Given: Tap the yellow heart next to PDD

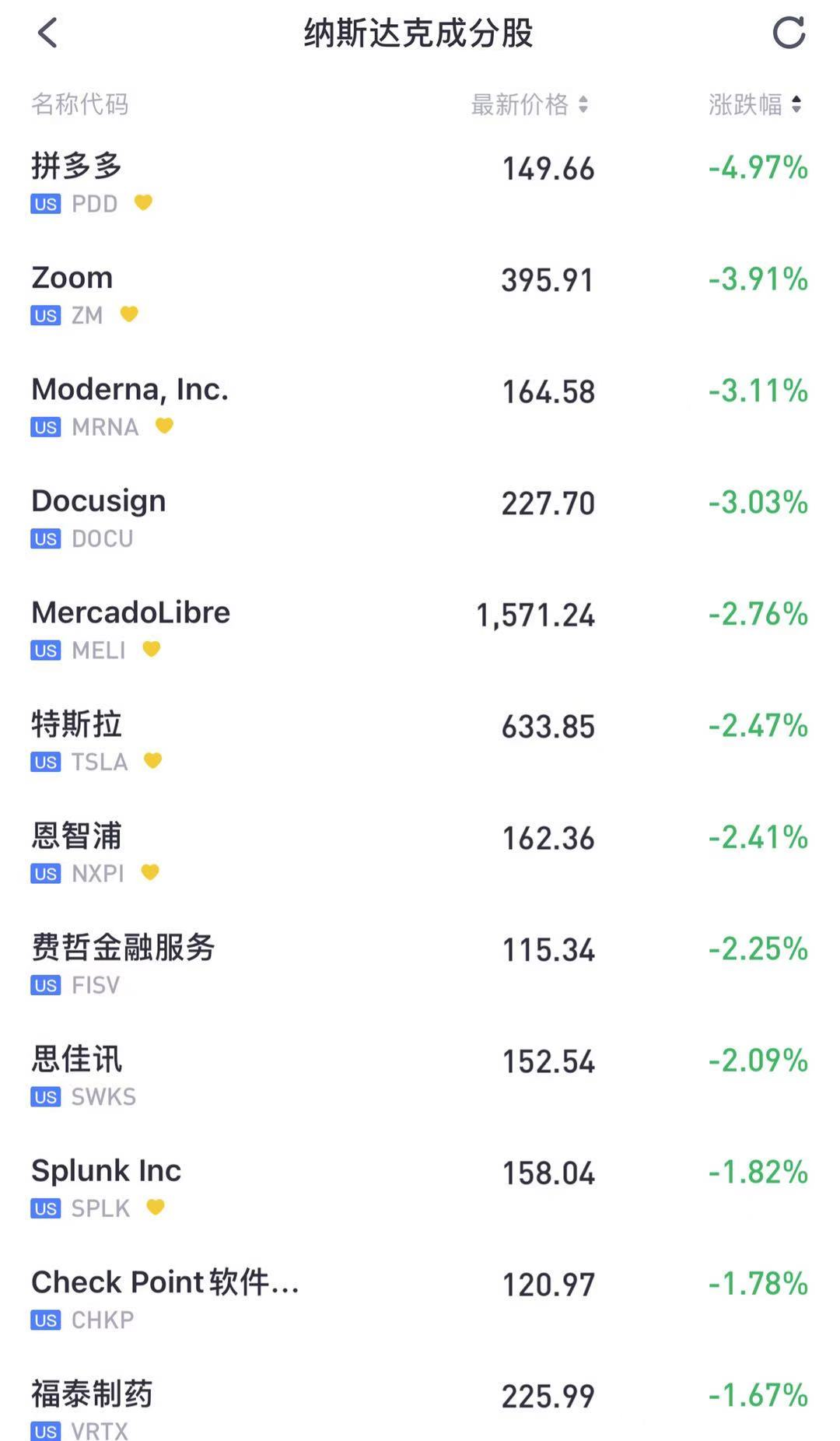Looking at the screenshot, I should click(143, 202).
